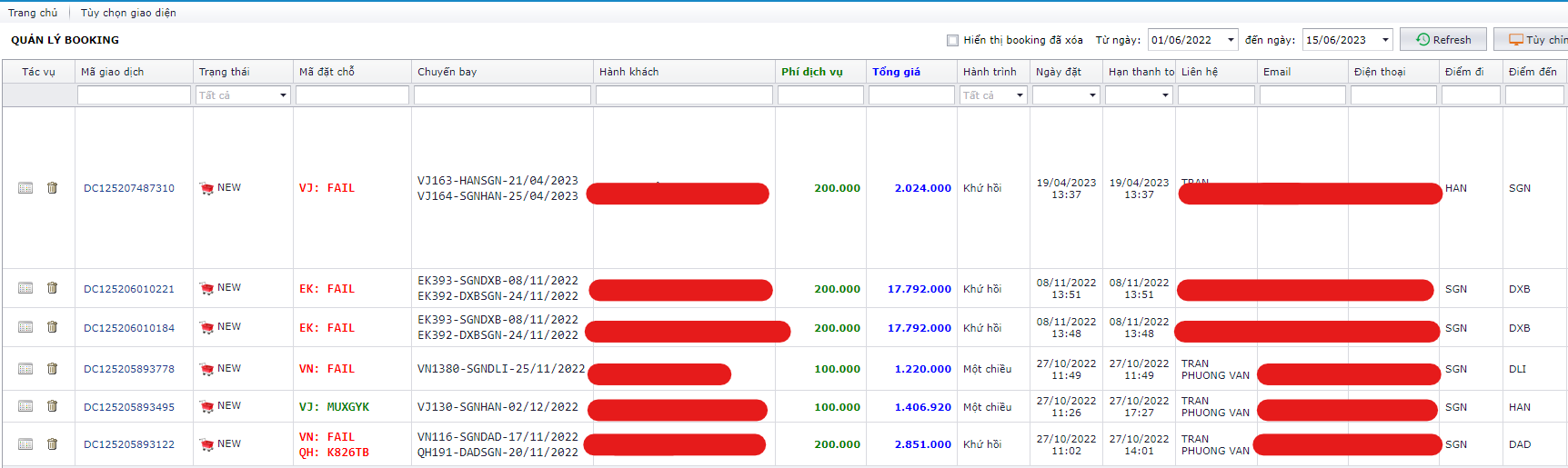Click cart status icon of booking DC125206010221

click(x=207, y=288)
